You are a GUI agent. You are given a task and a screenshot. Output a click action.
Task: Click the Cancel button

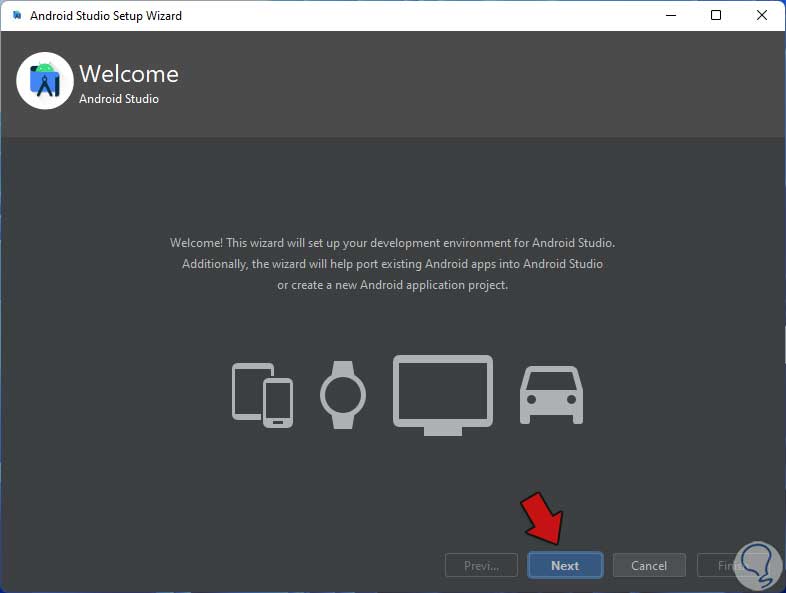[649, 565]
